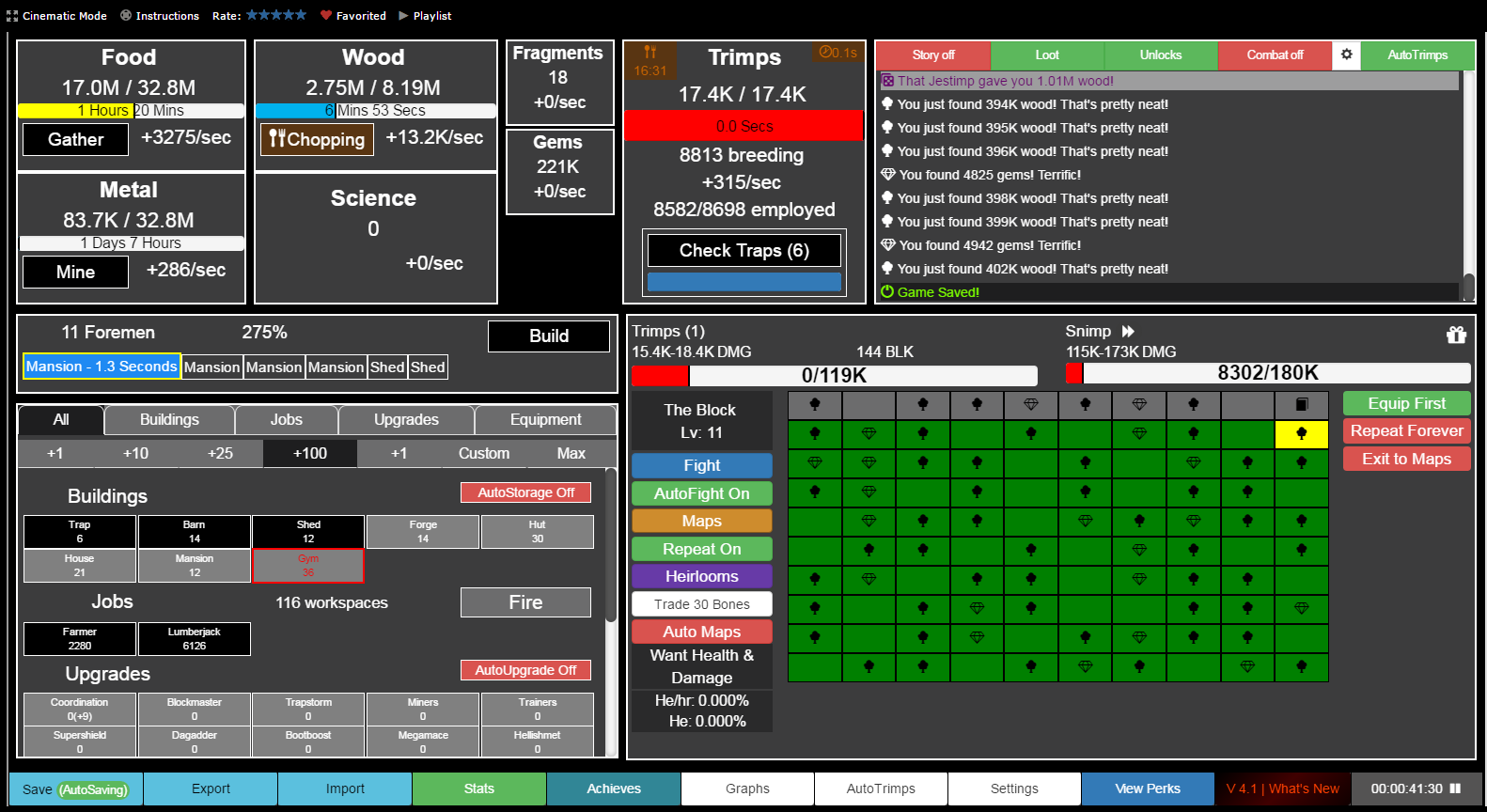Open the View Perks screen
Screen dimensions: 1487x812
pyautogui.click(x=1148, y=789)
